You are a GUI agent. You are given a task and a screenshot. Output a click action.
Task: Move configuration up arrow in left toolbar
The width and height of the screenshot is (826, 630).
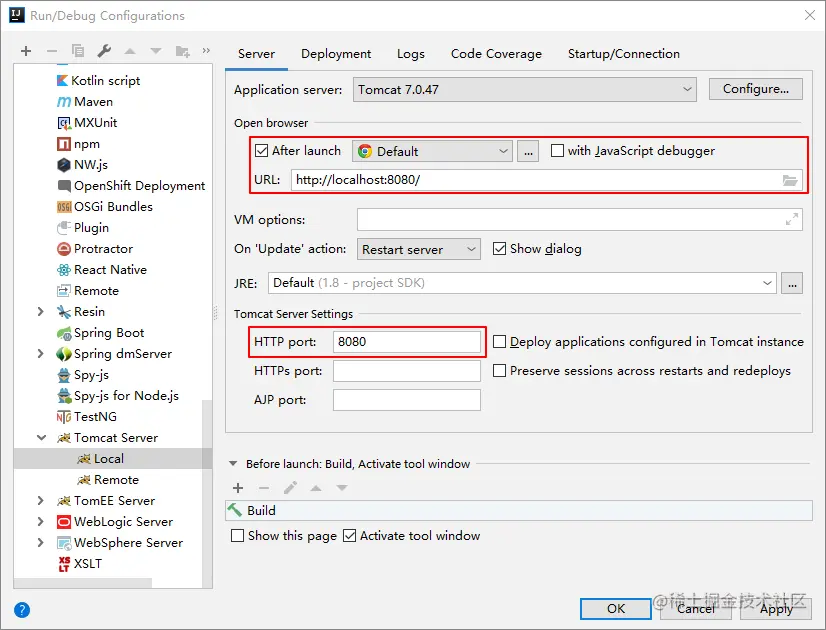point(130,51)
